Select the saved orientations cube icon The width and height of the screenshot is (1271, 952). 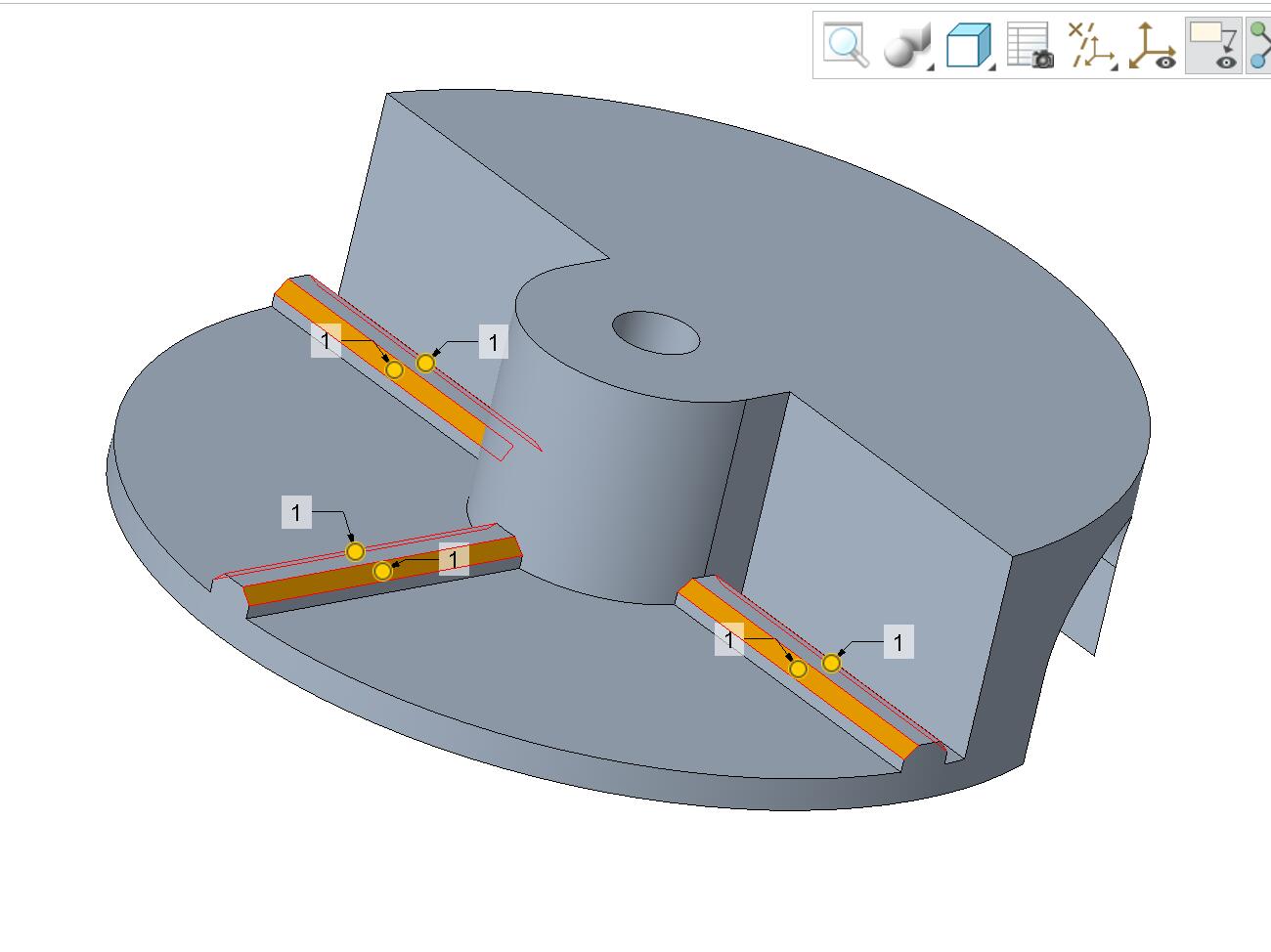point(967,46)
